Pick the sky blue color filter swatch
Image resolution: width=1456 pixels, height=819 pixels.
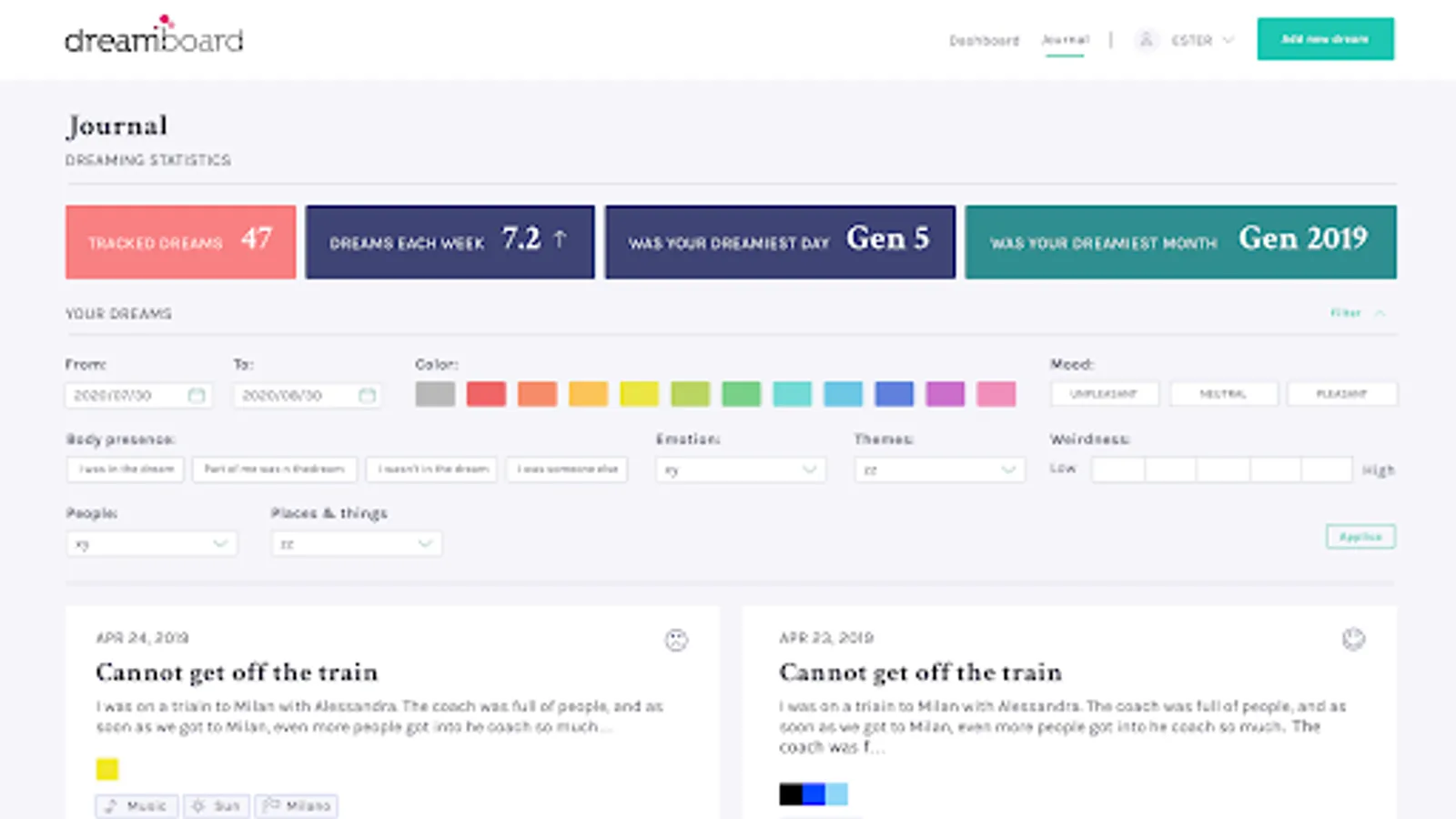click(x=843, y=394)
